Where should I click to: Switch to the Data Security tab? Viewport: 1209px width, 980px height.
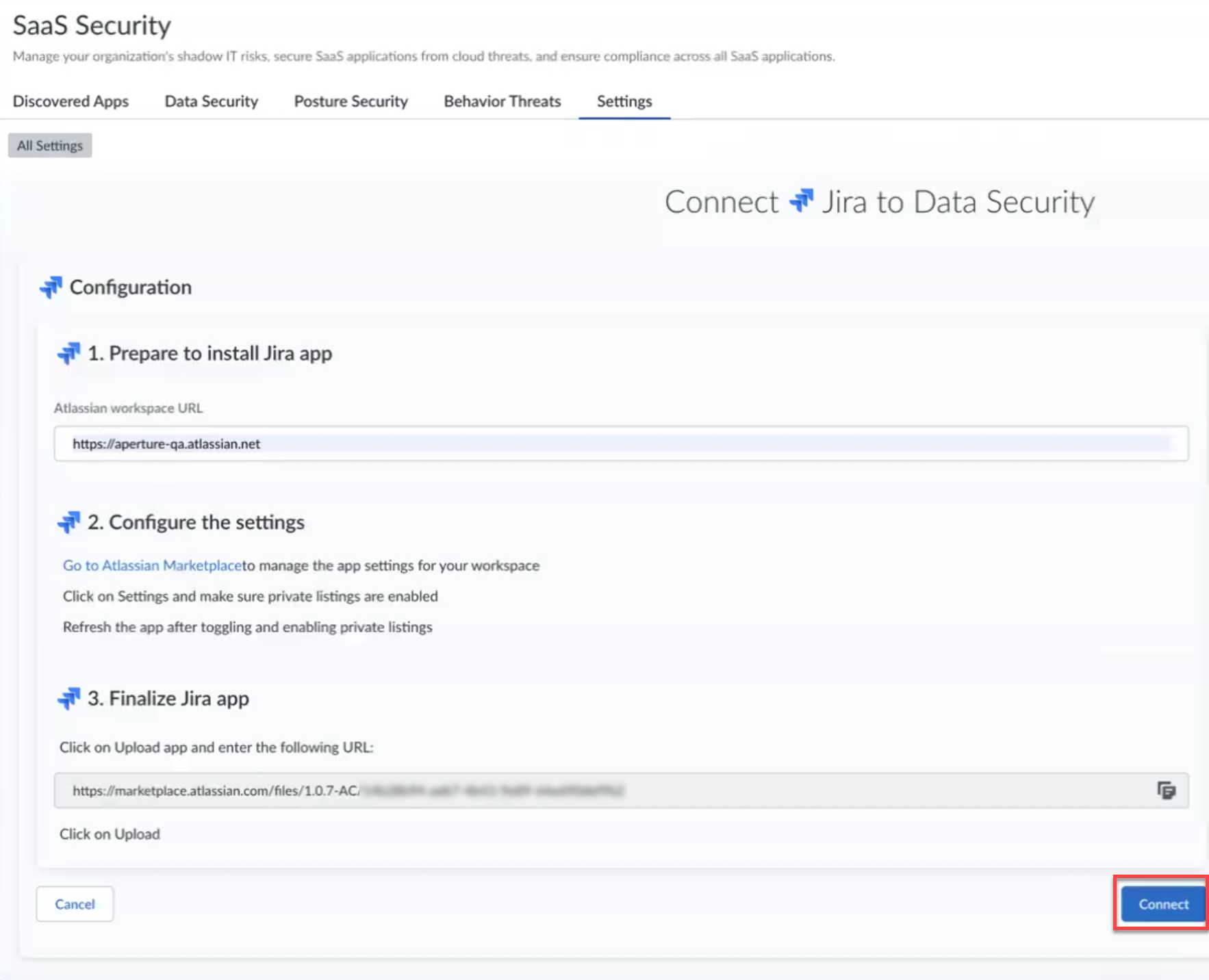point(211,101)
